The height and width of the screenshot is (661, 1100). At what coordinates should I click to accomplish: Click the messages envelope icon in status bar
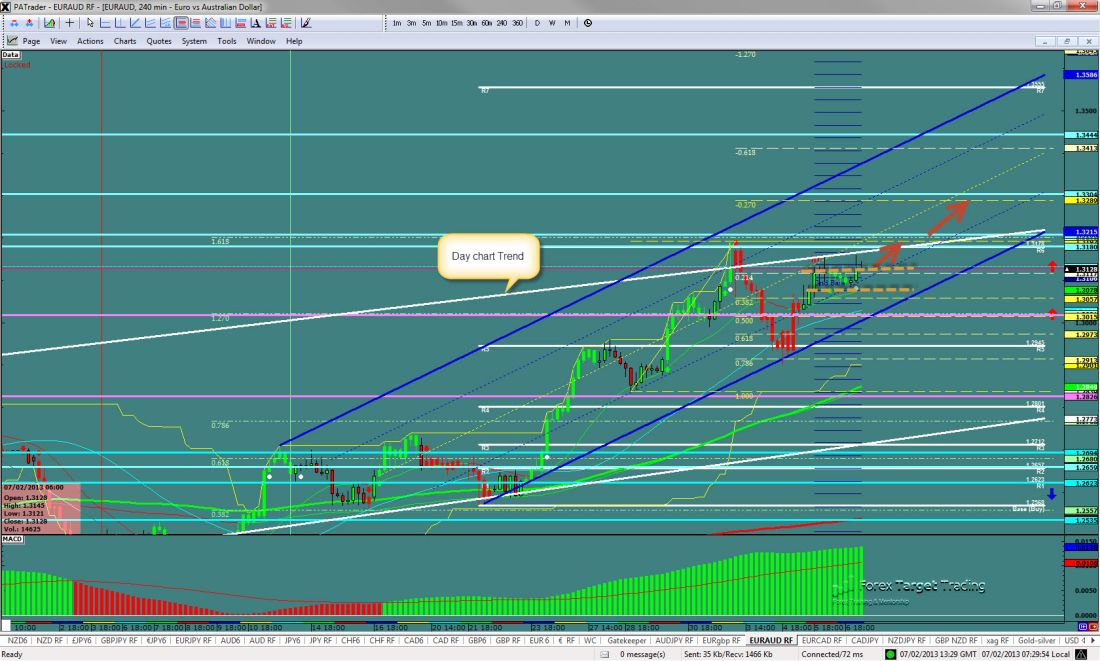click(x=605, y=654)
